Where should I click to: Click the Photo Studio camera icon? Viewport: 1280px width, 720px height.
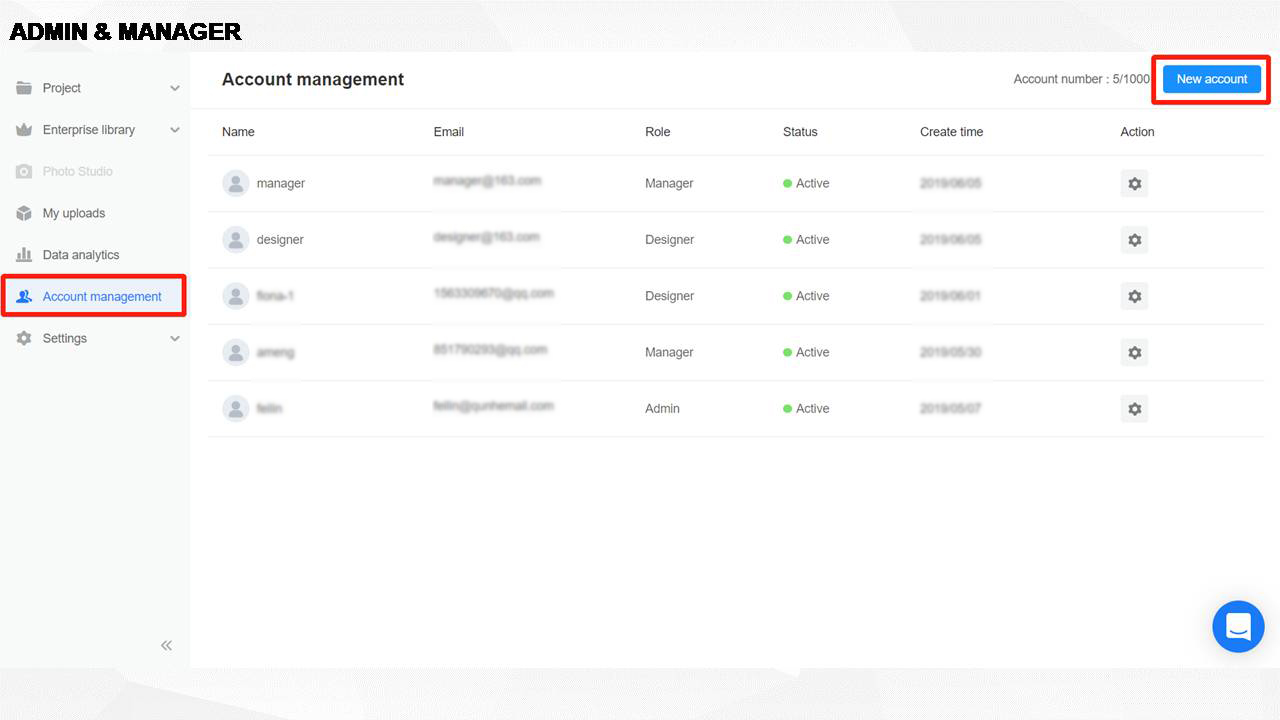click(x=24, y=171)
